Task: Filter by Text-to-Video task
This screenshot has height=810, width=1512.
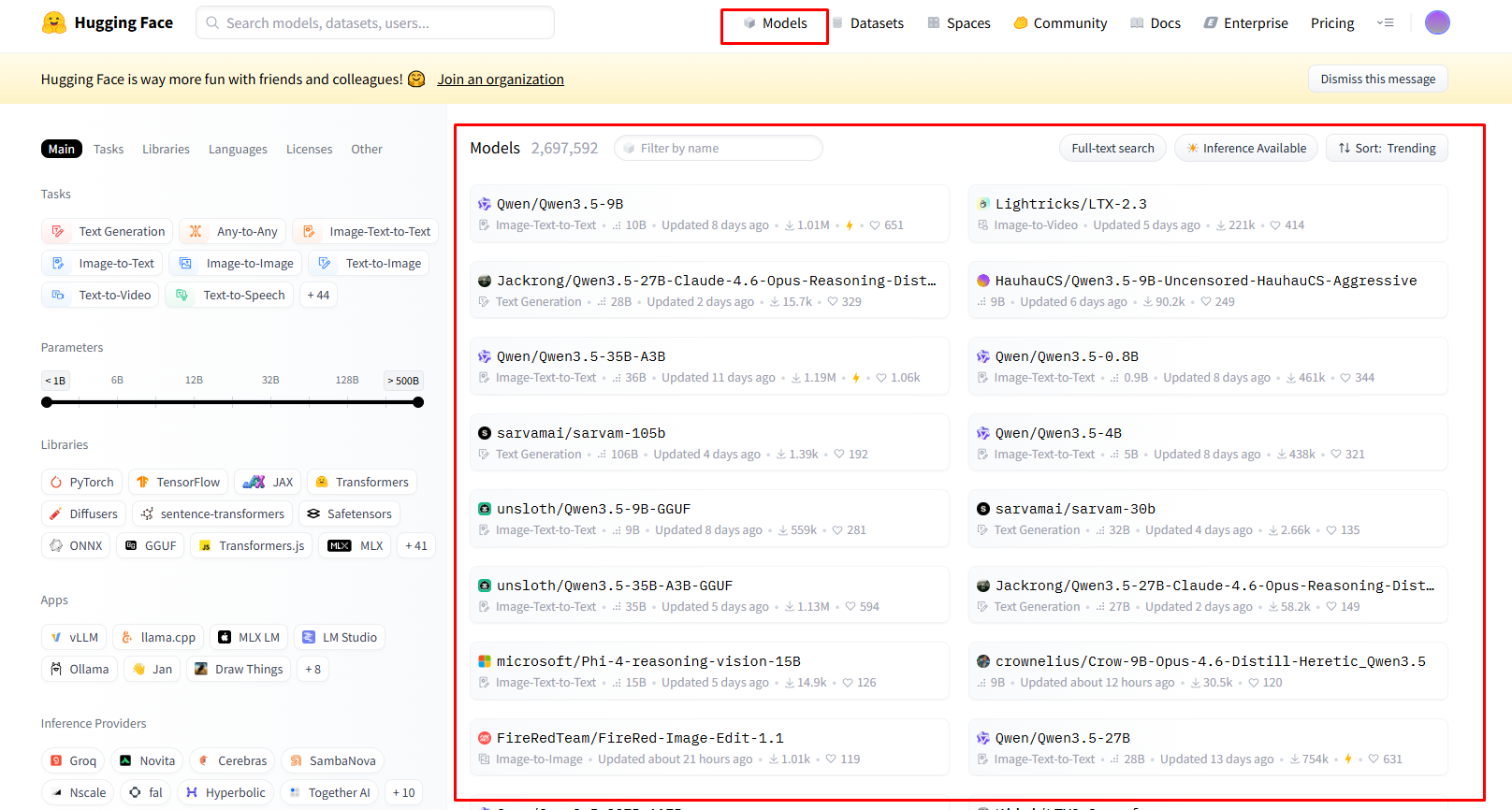Action: [x=100, y=295]
